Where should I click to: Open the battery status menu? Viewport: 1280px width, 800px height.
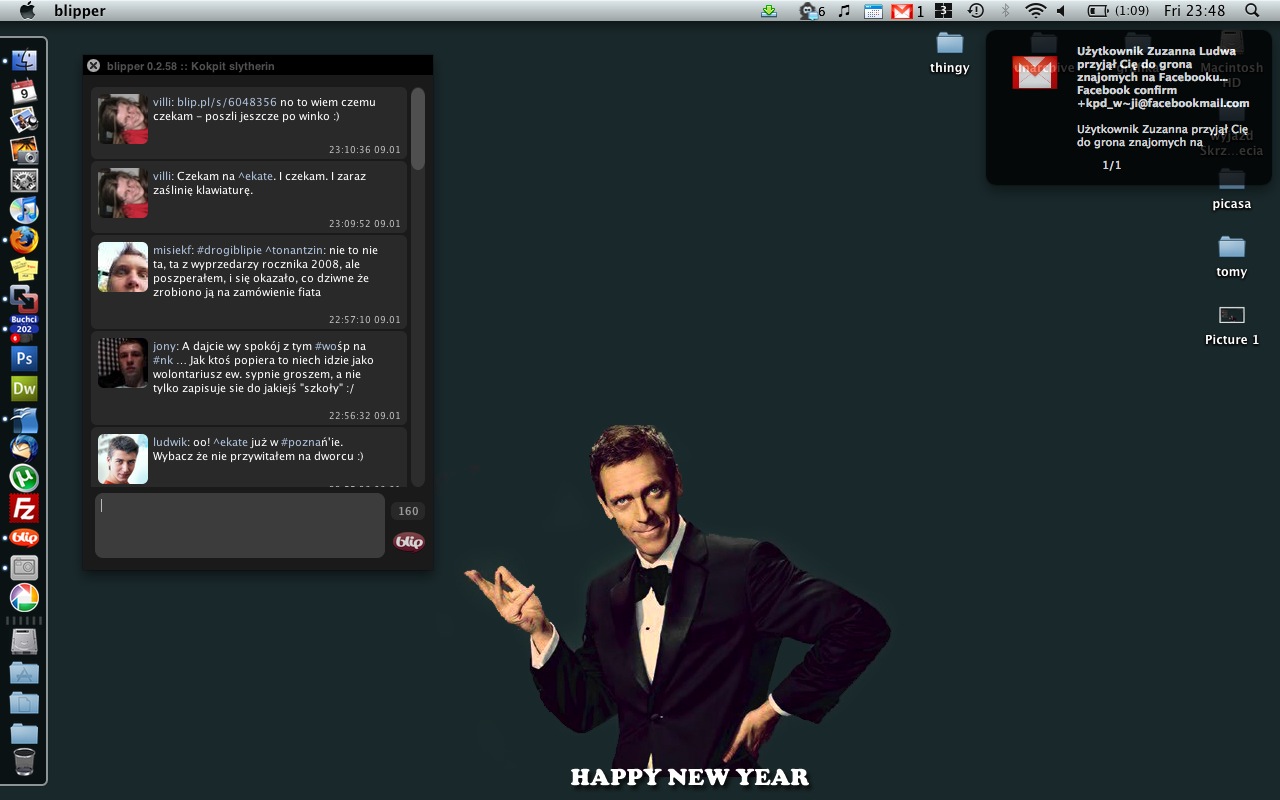[1098, 11]
